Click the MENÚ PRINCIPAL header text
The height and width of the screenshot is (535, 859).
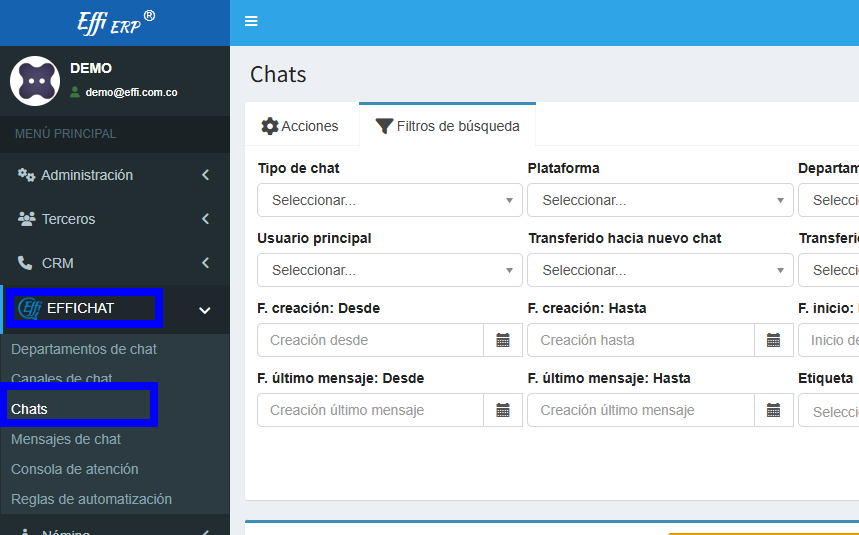(65, 134)
